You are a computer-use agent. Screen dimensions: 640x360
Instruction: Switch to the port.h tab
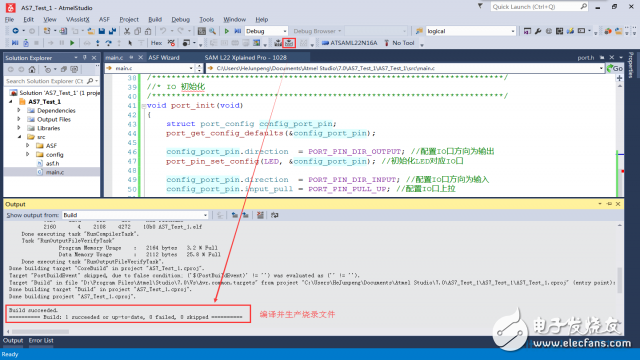(585, 58)
